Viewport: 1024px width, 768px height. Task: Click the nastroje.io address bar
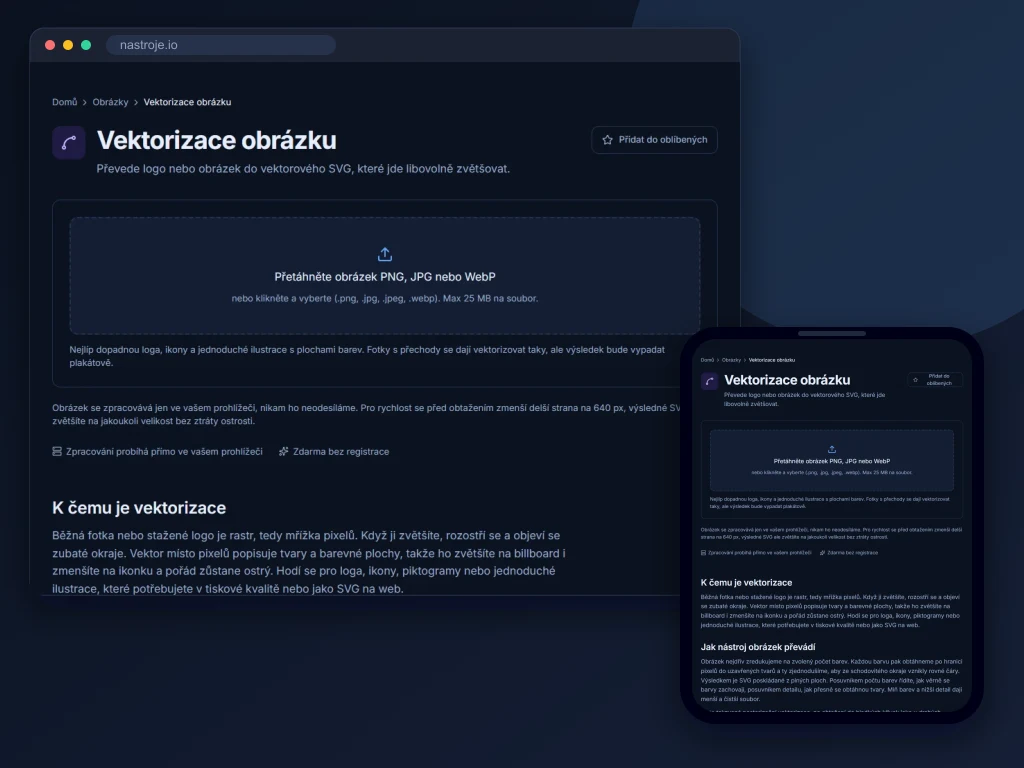221,45
